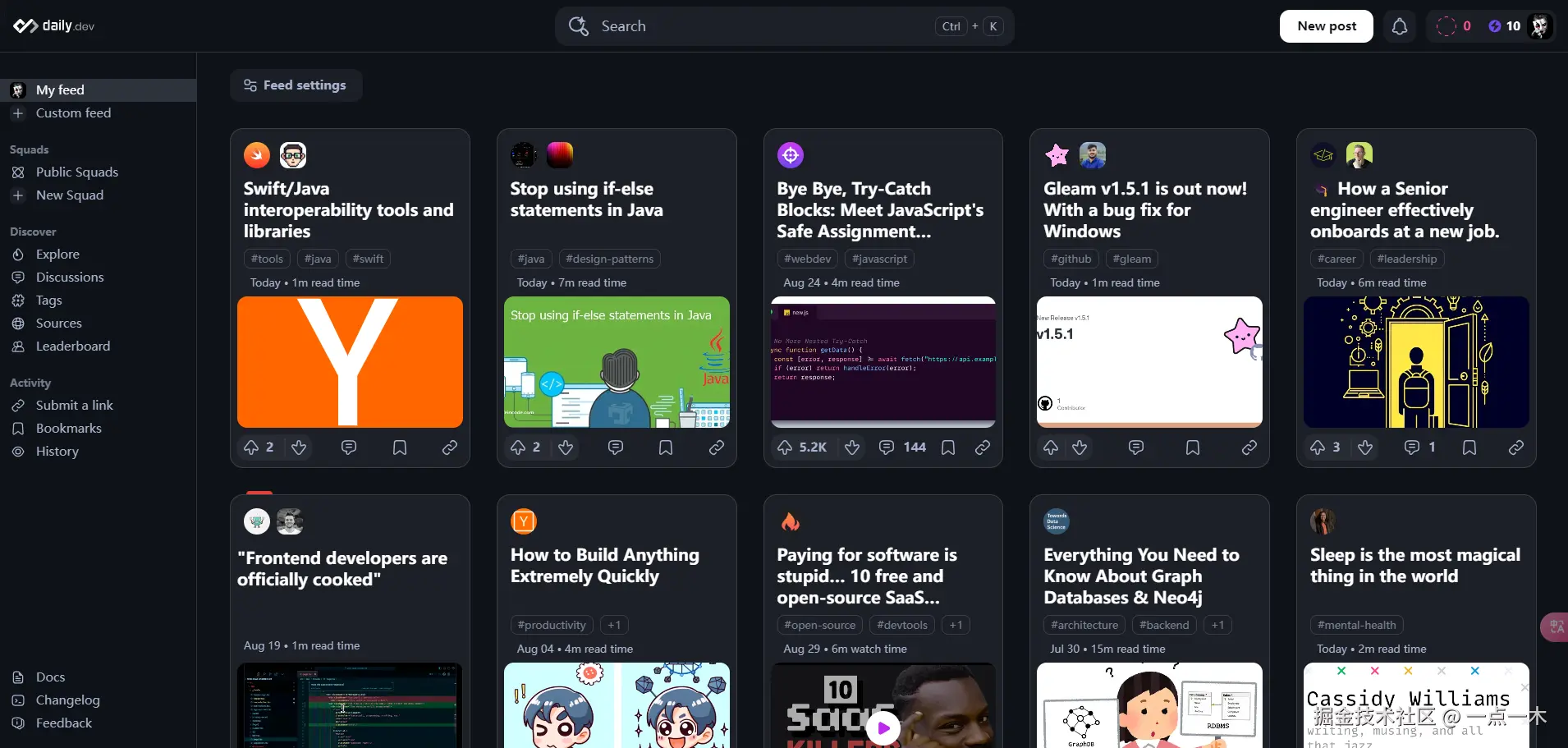This screenshot has width=1568, height=748.
Task: Click the daily.dev logo
Action: pos(53,25)
